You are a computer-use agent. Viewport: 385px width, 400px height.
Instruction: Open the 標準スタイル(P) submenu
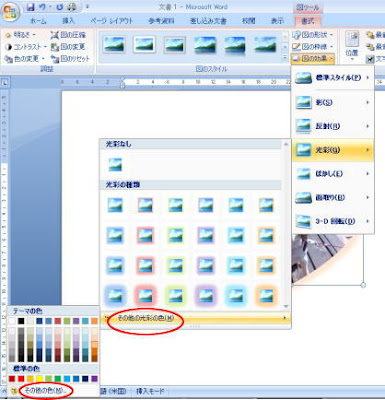[333, 78]
